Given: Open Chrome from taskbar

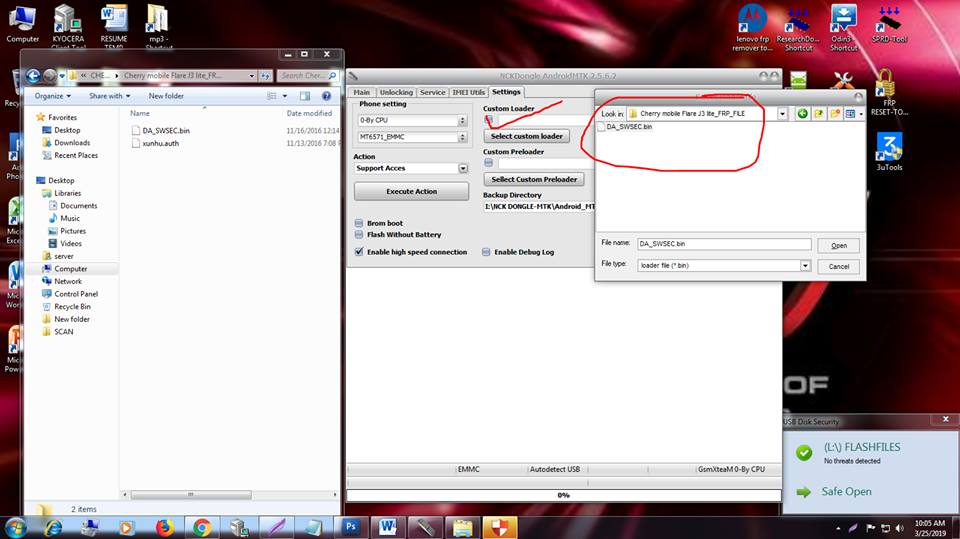Looking at the screenshot, I should 201,527.
